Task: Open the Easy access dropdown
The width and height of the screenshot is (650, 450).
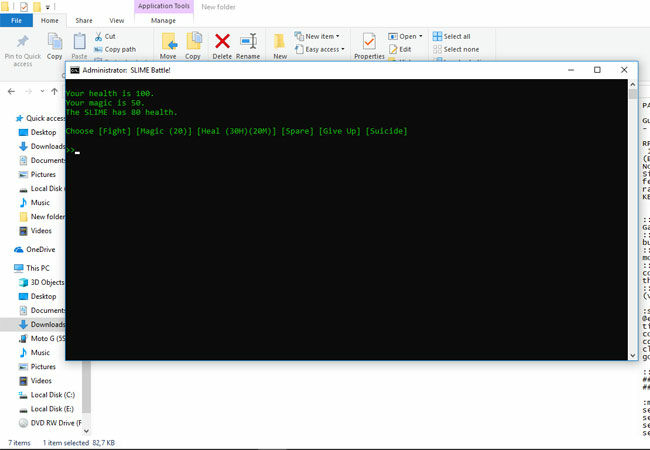Action: 320,49
